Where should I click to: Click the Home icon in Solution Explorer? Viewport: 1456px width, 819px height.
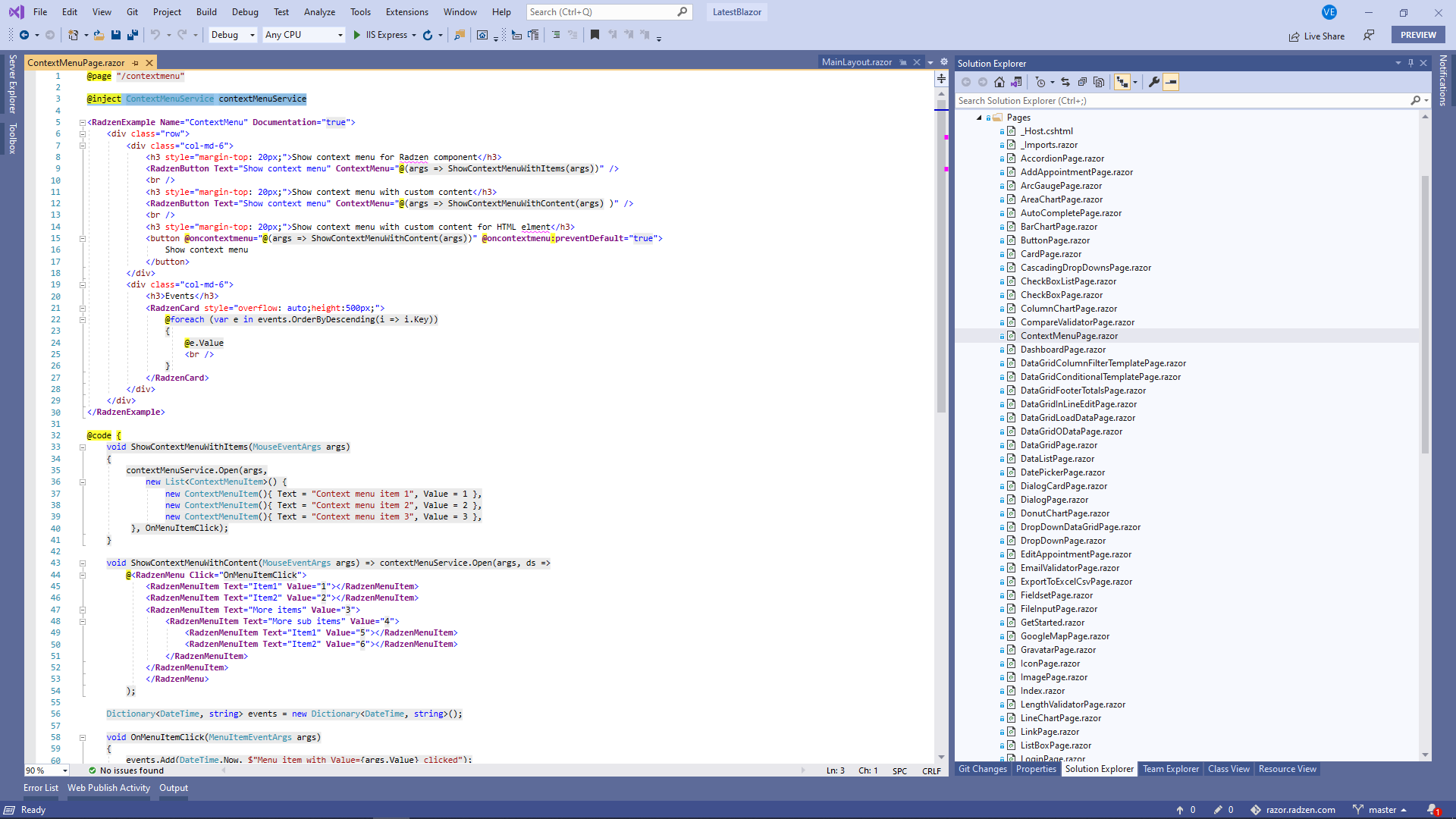999,82
